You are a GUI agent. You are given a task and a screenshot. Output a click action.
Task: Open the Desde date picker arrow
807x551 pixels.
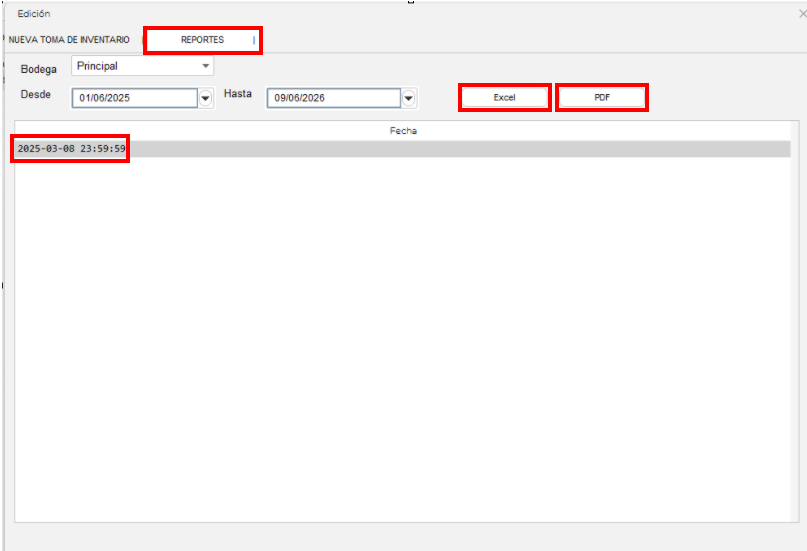[x=206, y=98]
